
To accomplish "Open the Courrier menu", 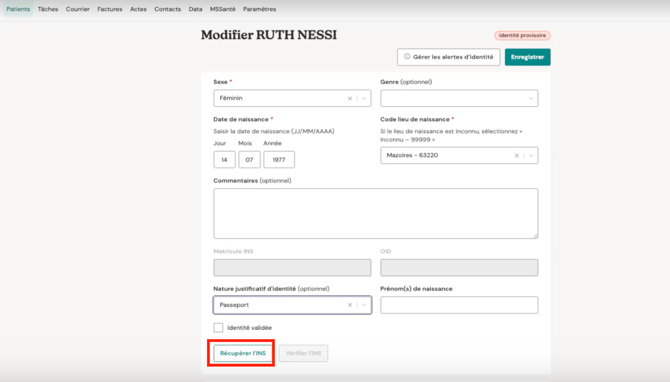I will pos(78,9).
